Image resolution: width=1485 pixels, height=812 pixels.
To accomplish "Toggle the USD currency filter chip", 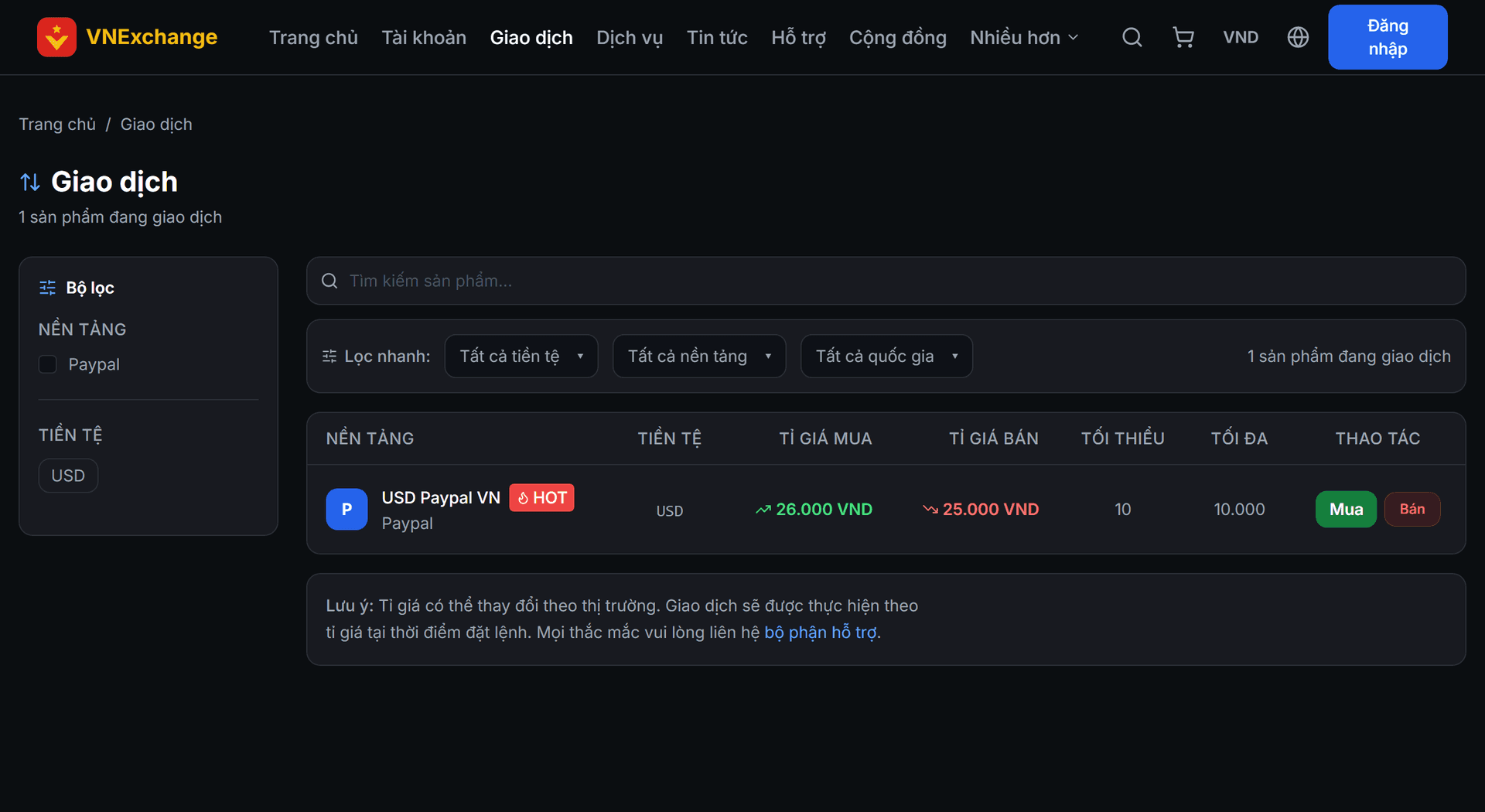I will coord(68,476).
